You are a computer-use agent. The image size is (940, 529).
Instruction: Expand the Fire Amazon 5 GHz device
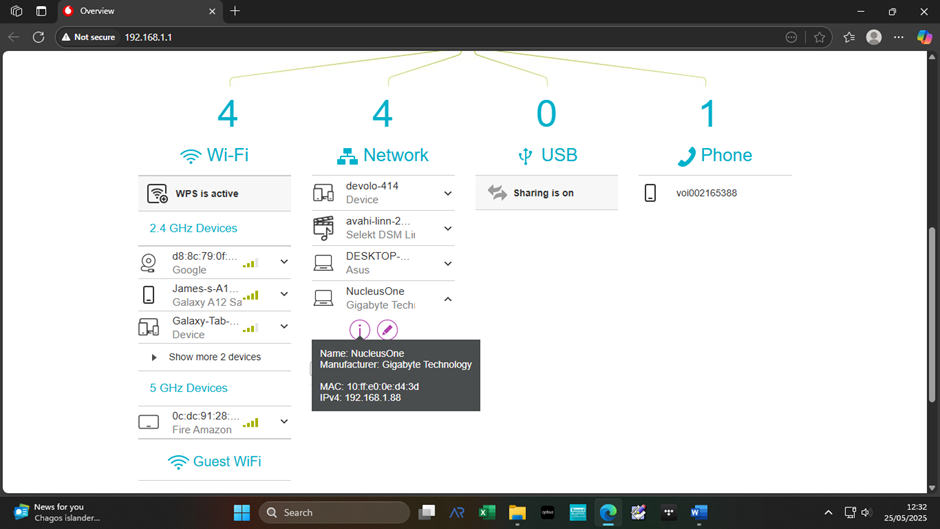pos(284,422)
